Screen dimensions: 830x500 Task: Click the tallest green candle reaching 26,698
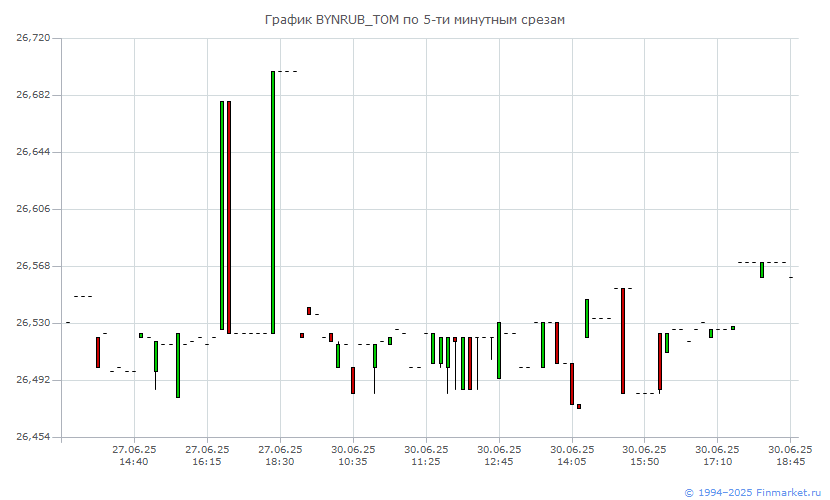pos(273,203)
